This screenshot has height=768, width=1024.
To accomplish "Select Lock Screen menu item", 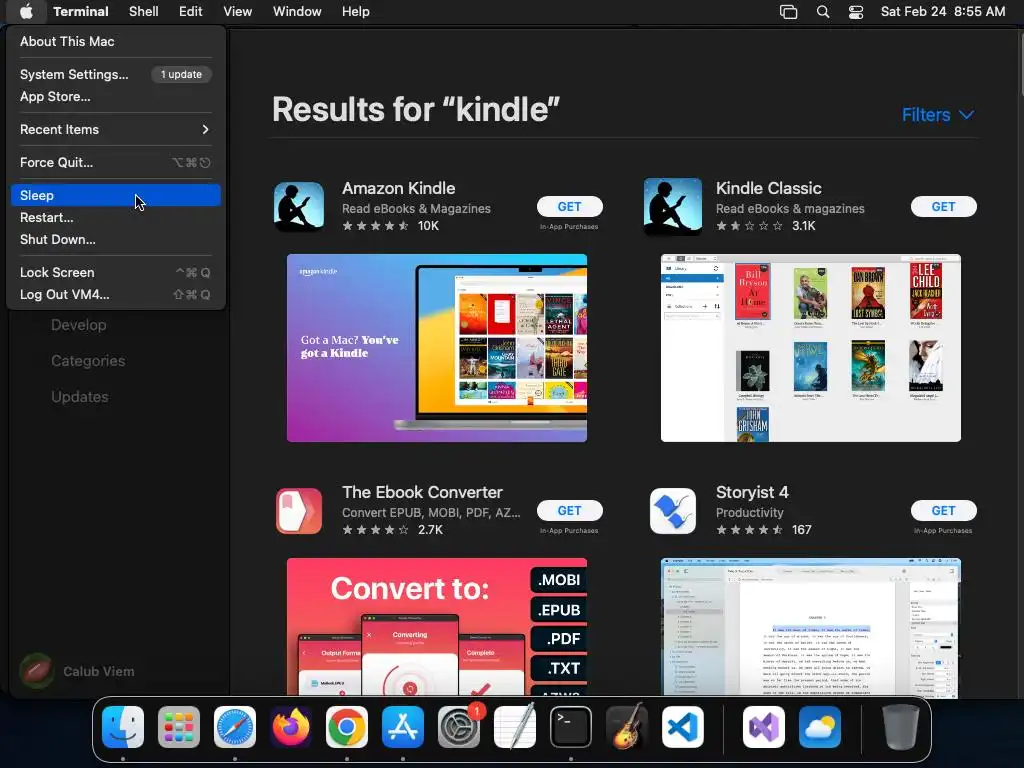I will tap(116, 272).
